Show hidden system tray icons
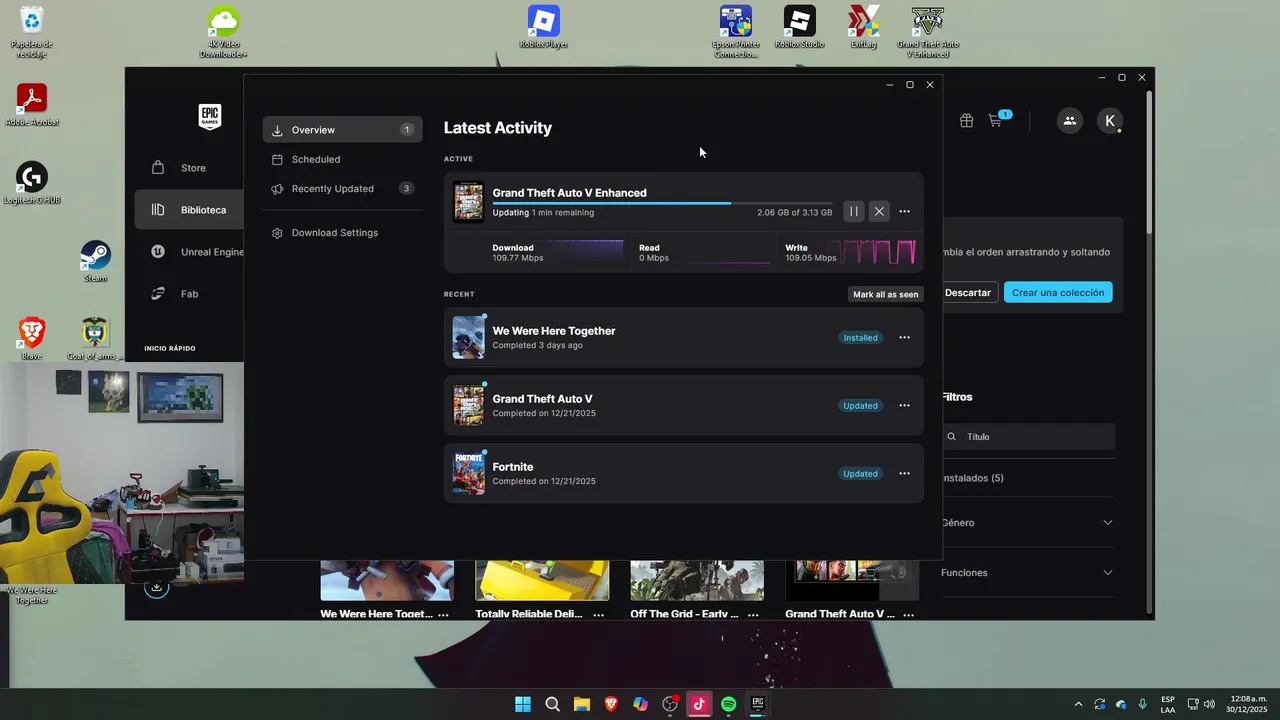This screenshot has width=1280, height=720. pos(1078,704)
